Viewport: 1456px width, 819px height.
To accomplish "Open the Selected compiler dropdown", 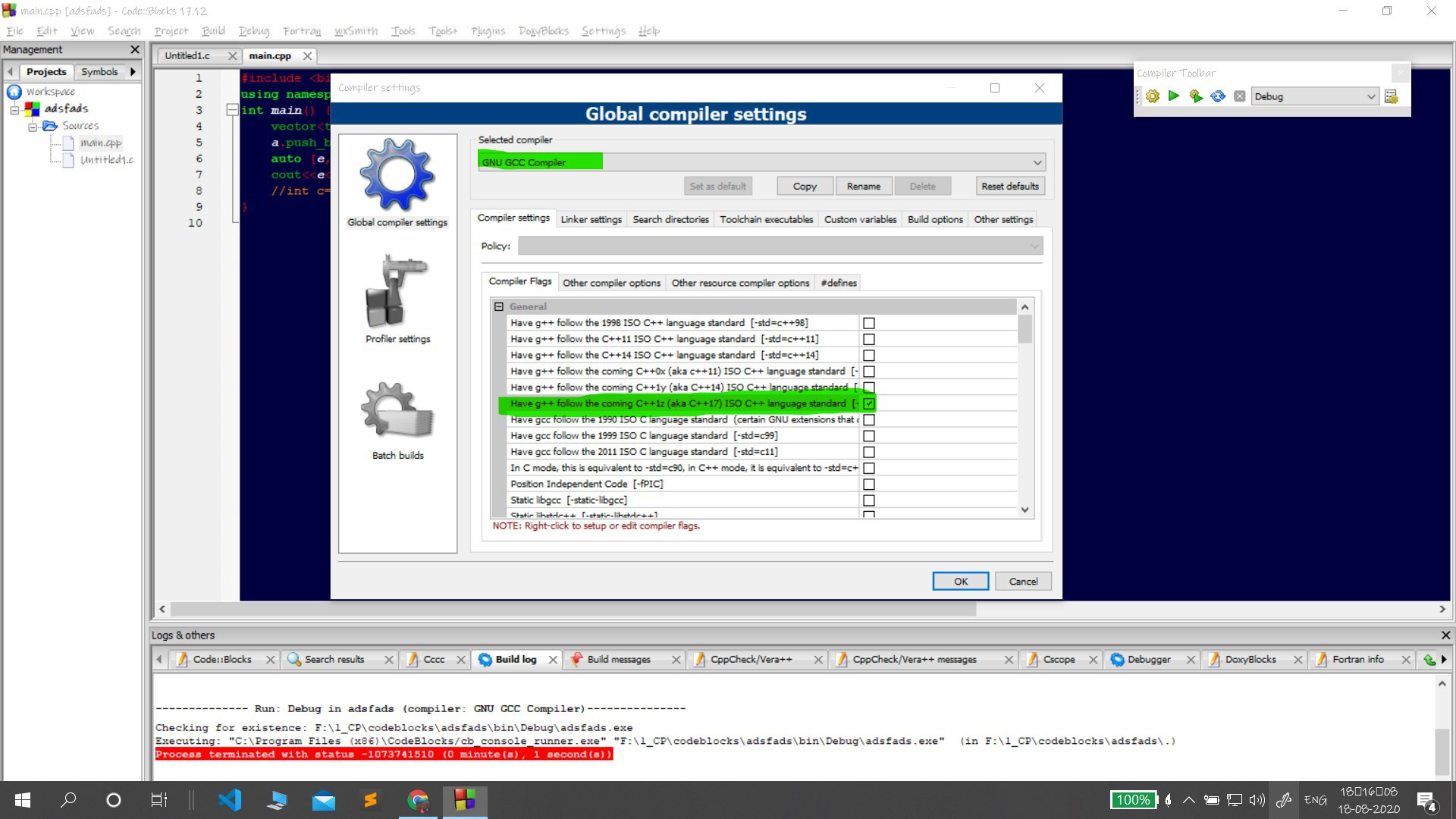I will click(x=761, y=162).
